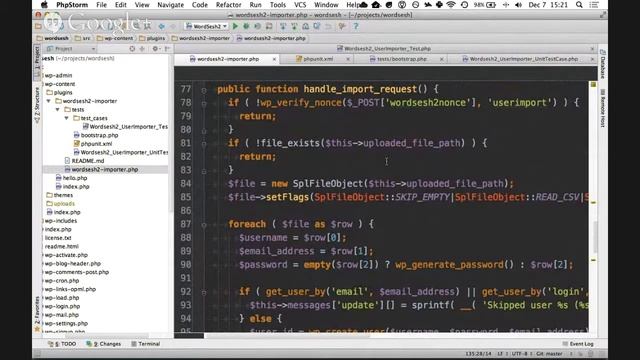Open the Structure side tool window
The height and width of the screenshot is (360, 640).
point(37,105)
